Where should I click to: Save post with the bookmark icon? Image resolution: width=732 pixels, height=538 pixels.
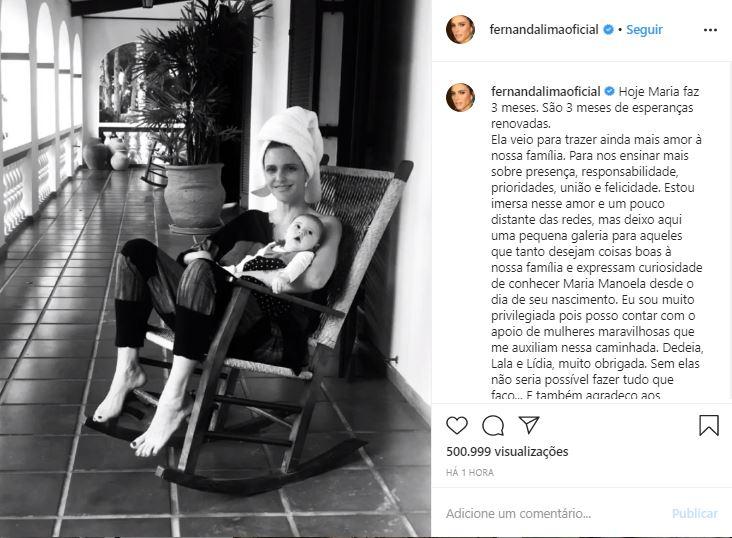click(x=709, y=425)
